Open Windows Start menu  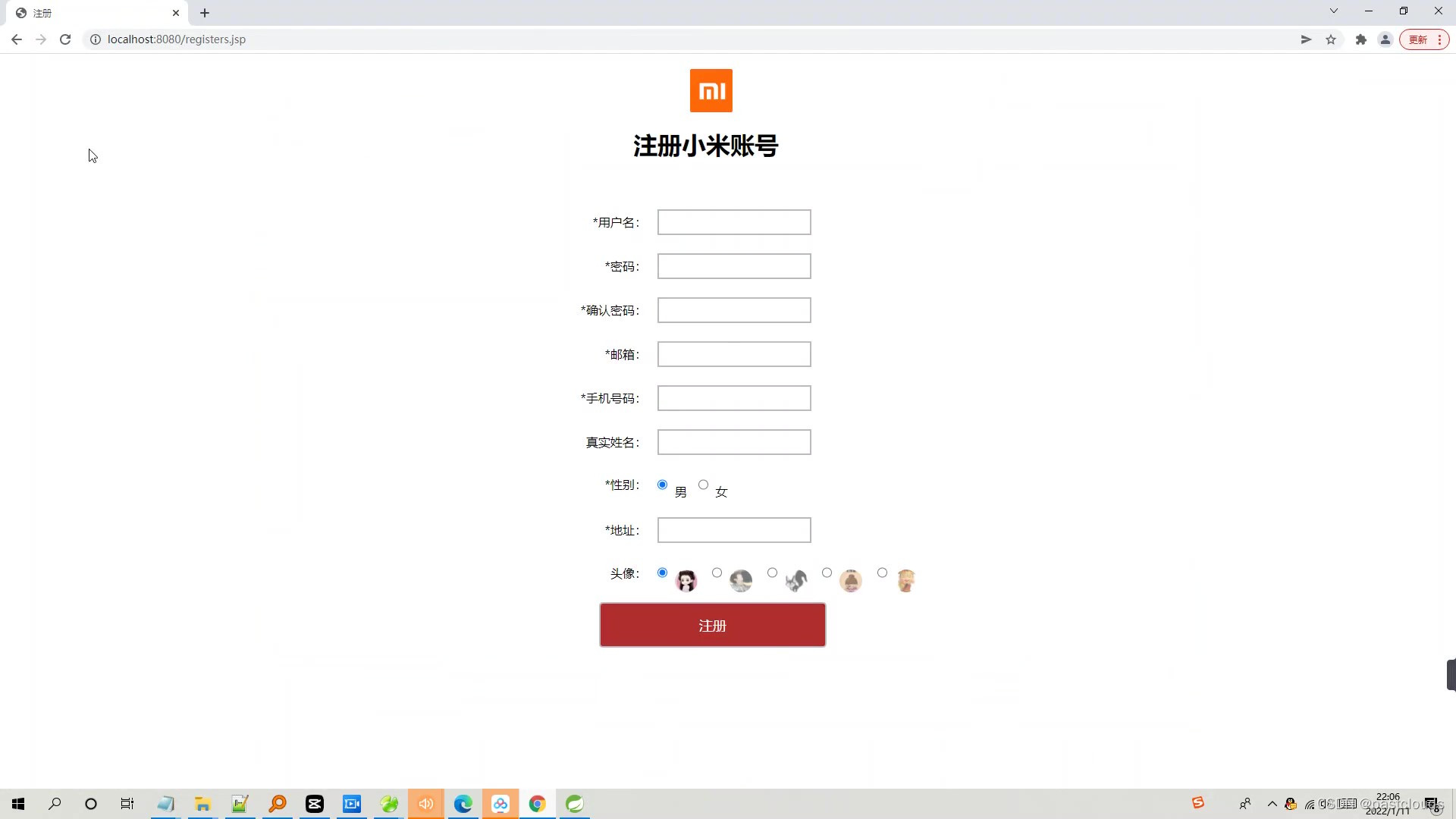point(18,804)
